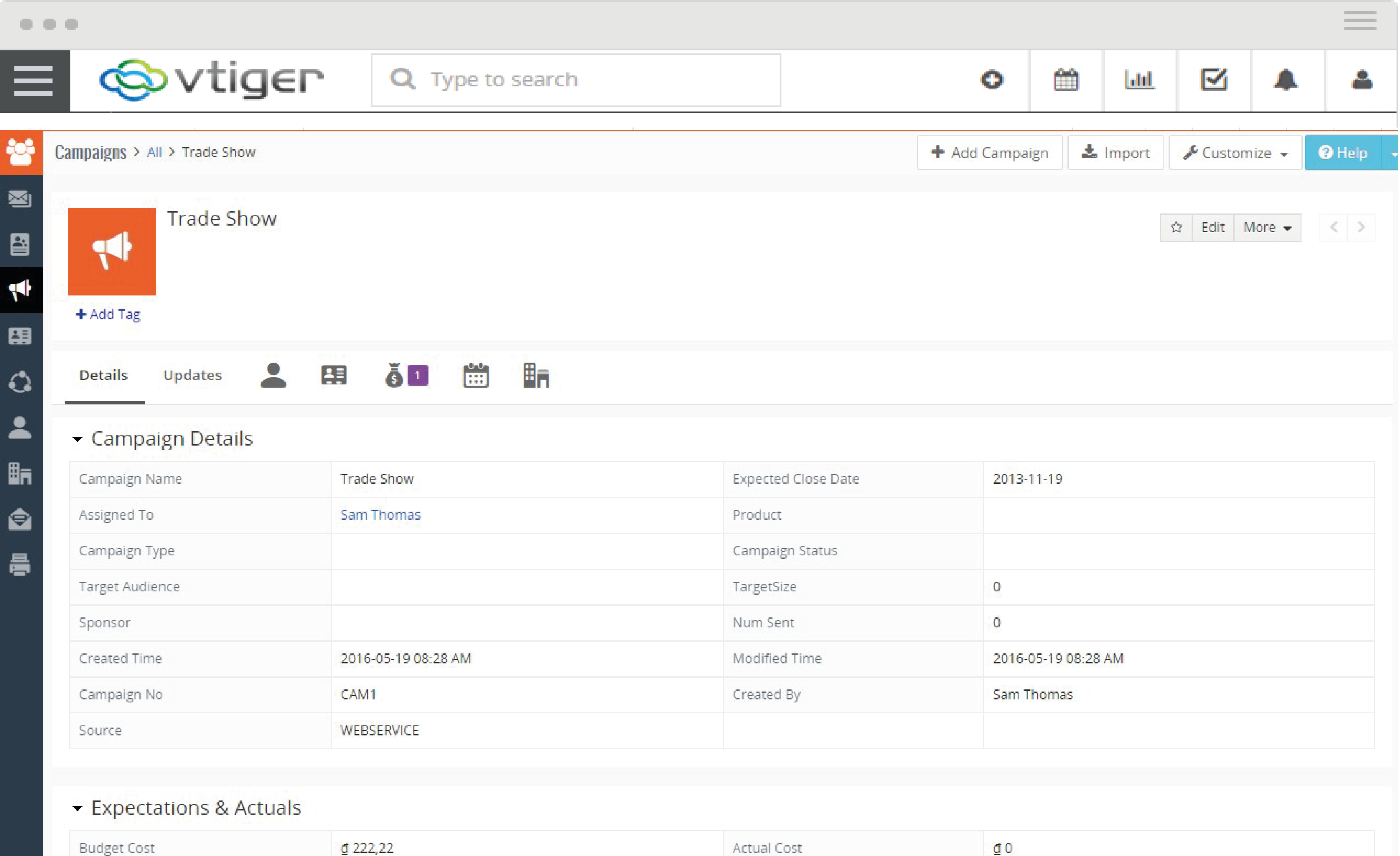1400x856 pixels.
Task: Click the quick create plus icon
Action: [992, 79]
